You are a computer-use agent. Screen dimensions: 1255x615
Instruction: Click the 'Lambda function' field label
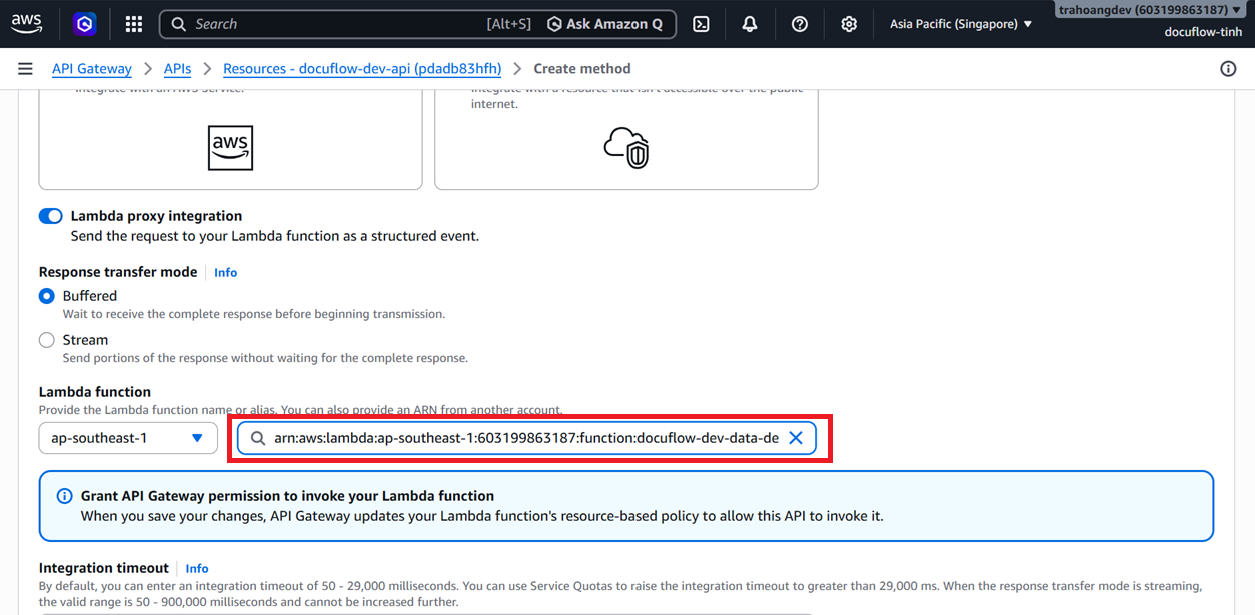pyautogui.click(x=95, y=392)
